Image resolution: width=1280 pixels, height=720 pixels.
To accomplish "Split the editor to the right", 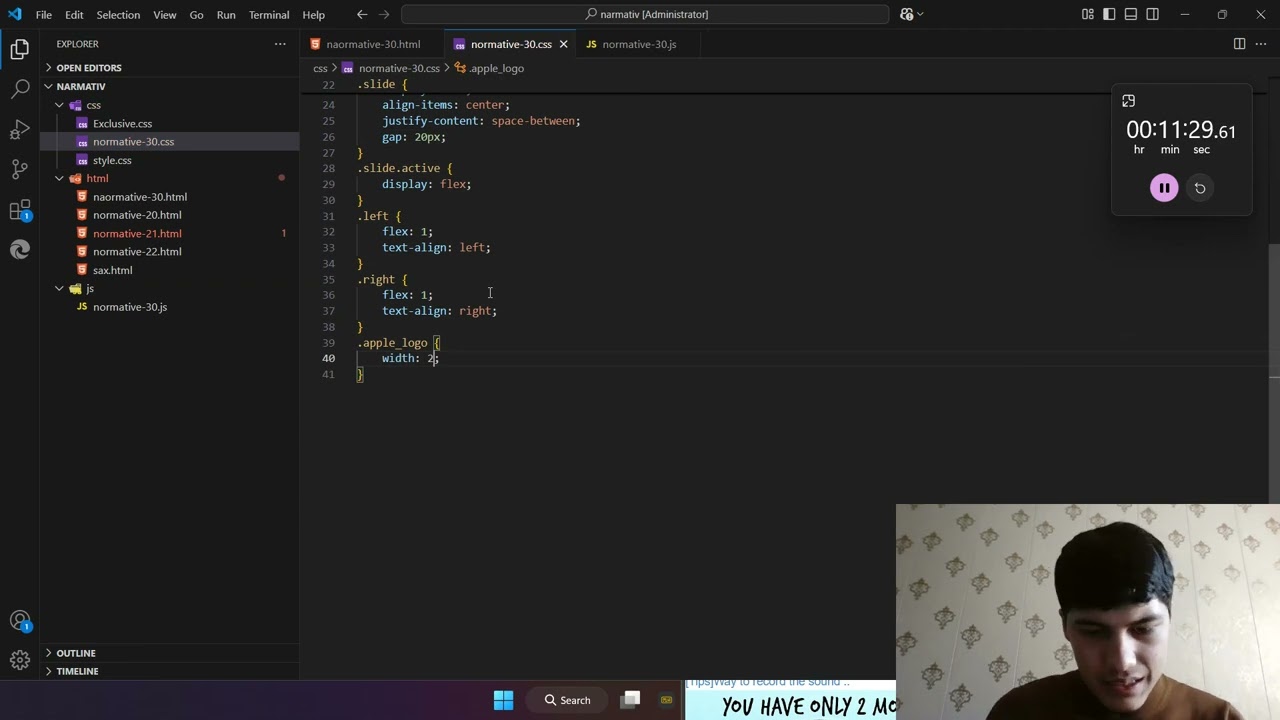I will pos(1239,44).
